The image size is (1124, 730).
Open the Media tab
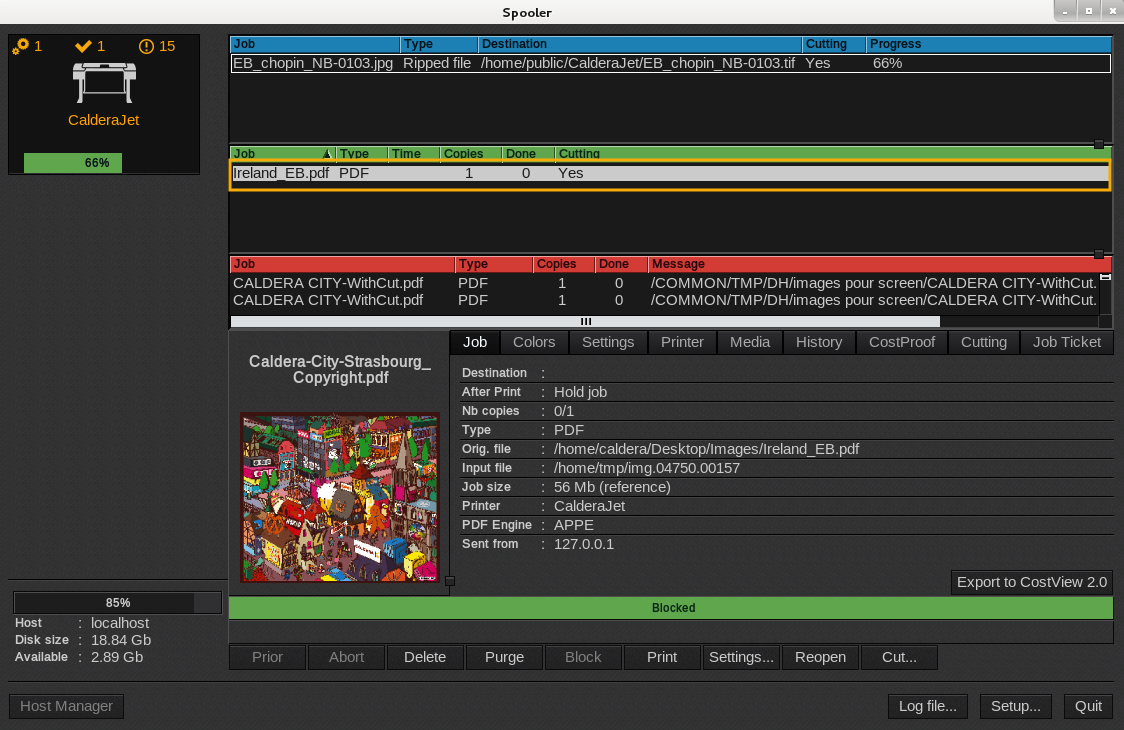[749, 342]
